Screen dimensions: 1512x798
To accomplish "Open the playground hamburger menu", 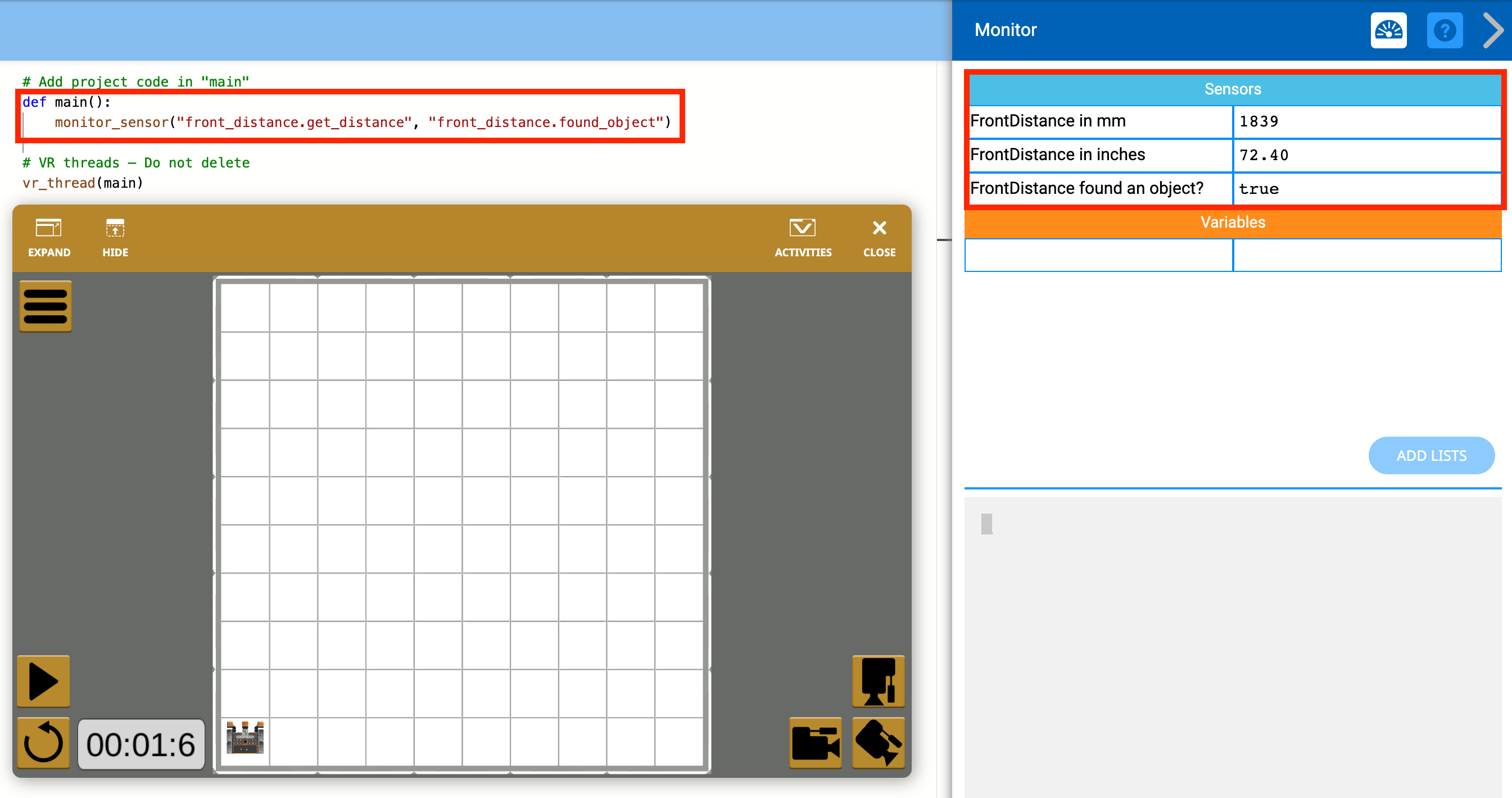I will [x=44, y=306].
